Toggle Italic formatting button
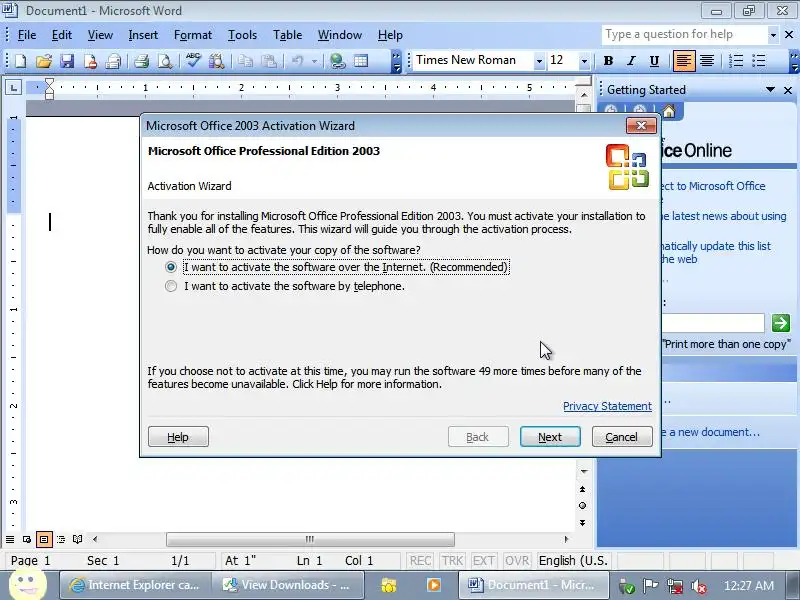The image size is (800, 600). coord(631,61)
